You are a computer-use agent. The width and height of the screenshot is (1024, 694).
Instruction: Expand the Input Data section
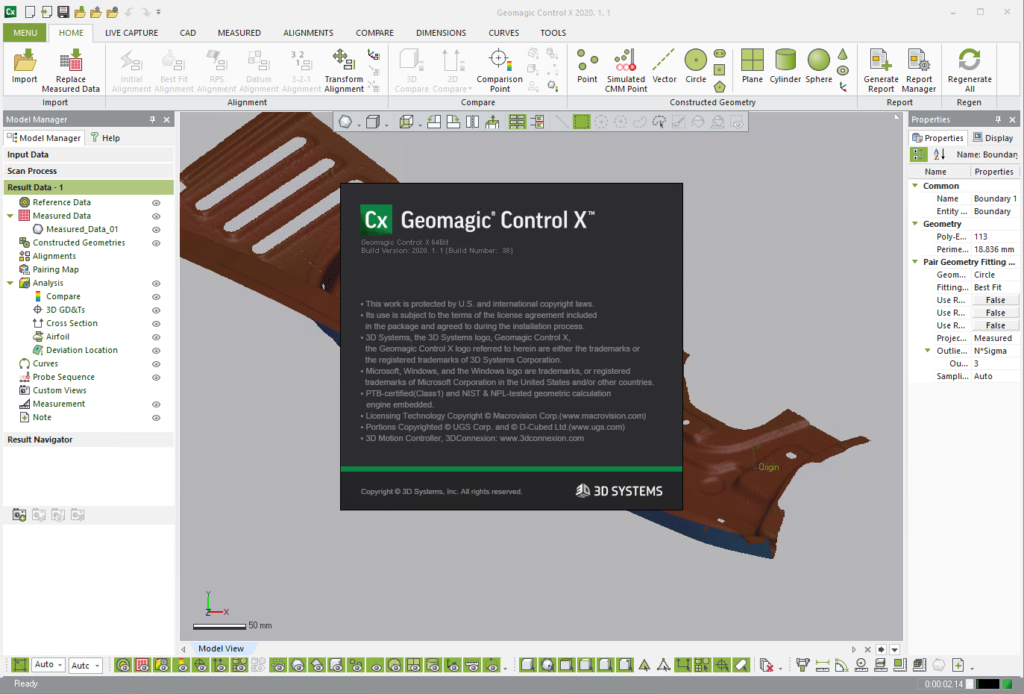pyautogui.click(x=89, y=155)
